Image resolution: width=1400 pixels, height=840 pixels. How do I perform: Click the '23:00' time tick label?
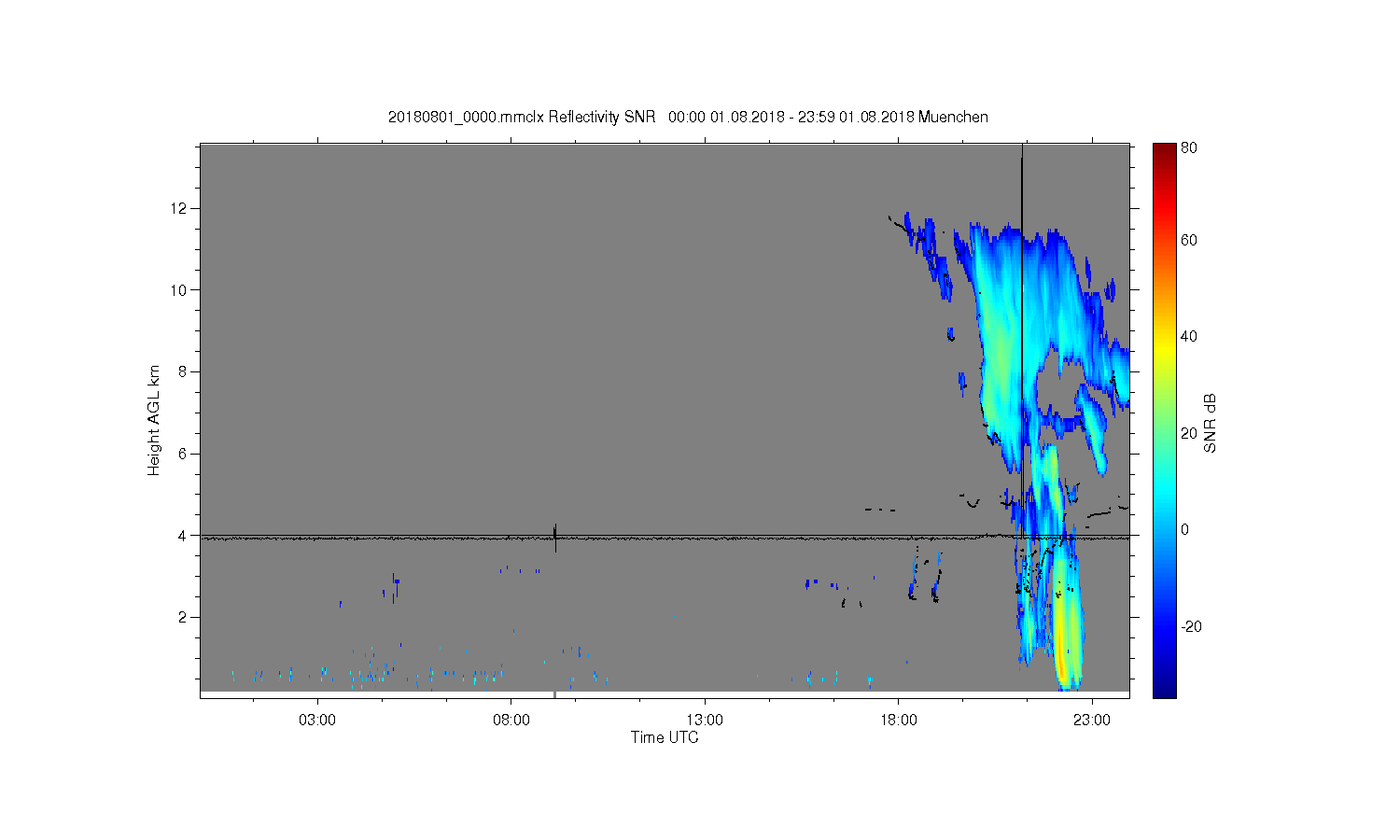click(x=1092, y=720)
